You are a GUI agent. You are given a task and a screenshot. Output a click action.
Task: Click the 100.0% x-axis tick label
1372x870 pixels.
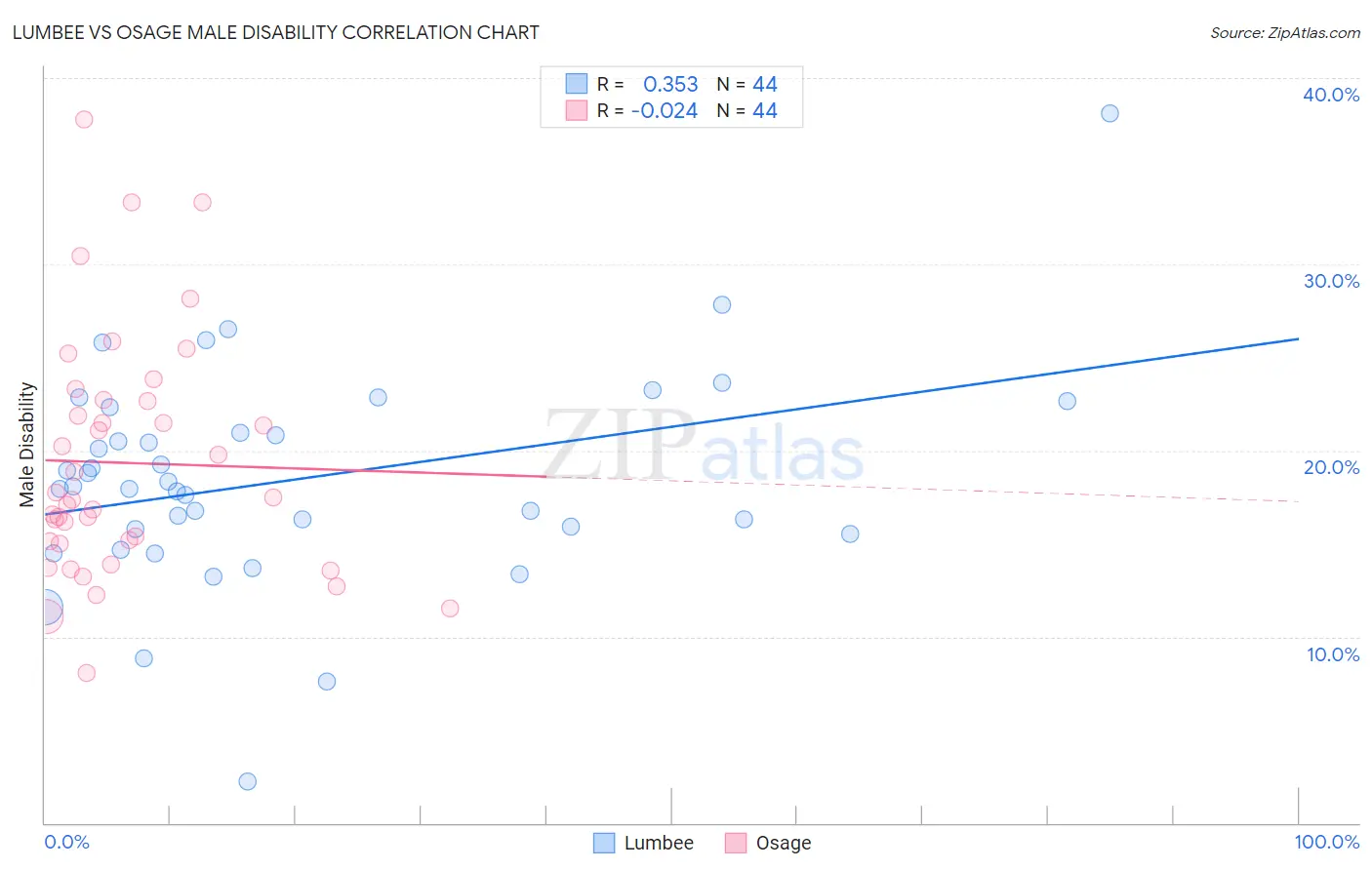[1327, 842]
